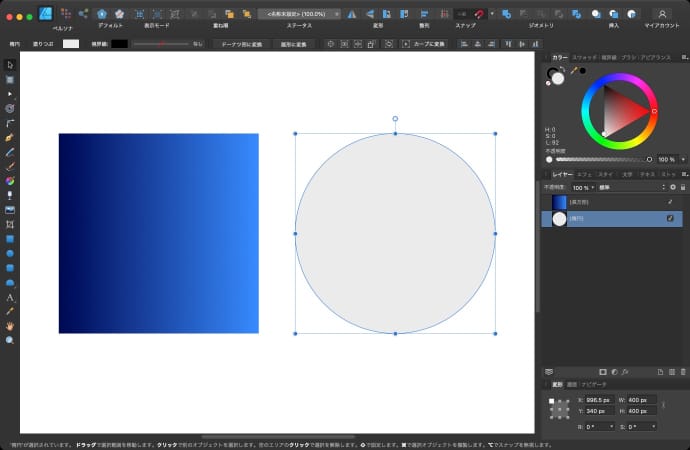Open My Account icon in toolbar
The image size is (690, 450).
click(661, 14)
